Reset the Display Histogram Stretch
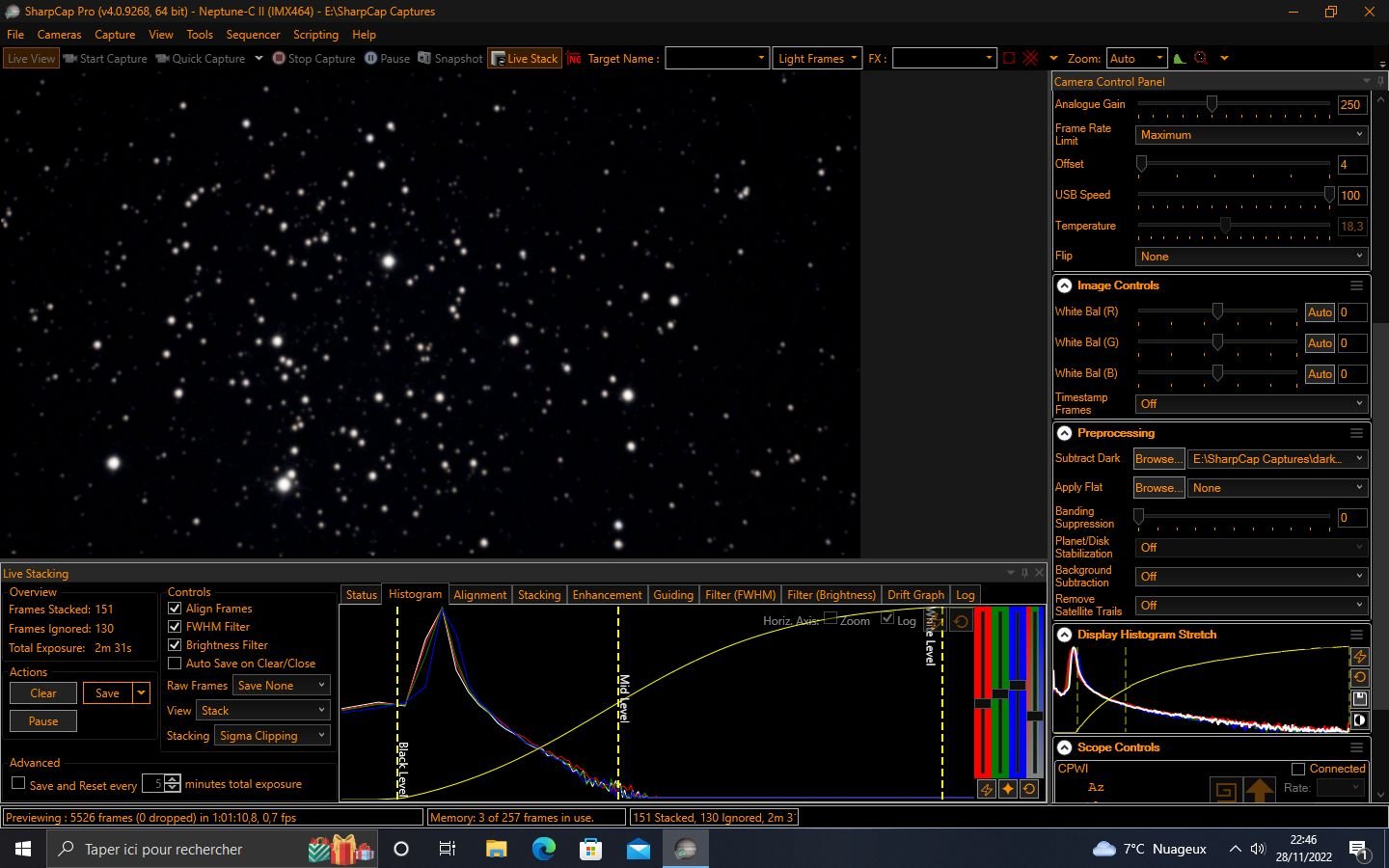The width and height of the screenshot is (1389, 868). coord(1359,677)
